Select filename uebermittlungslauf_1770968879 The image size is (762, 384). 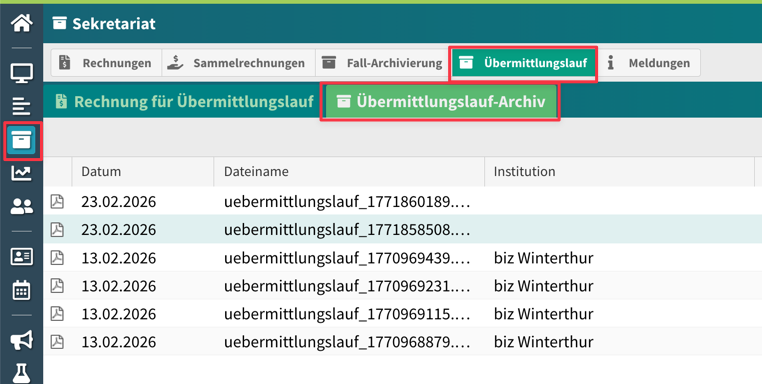click(347, 343)
